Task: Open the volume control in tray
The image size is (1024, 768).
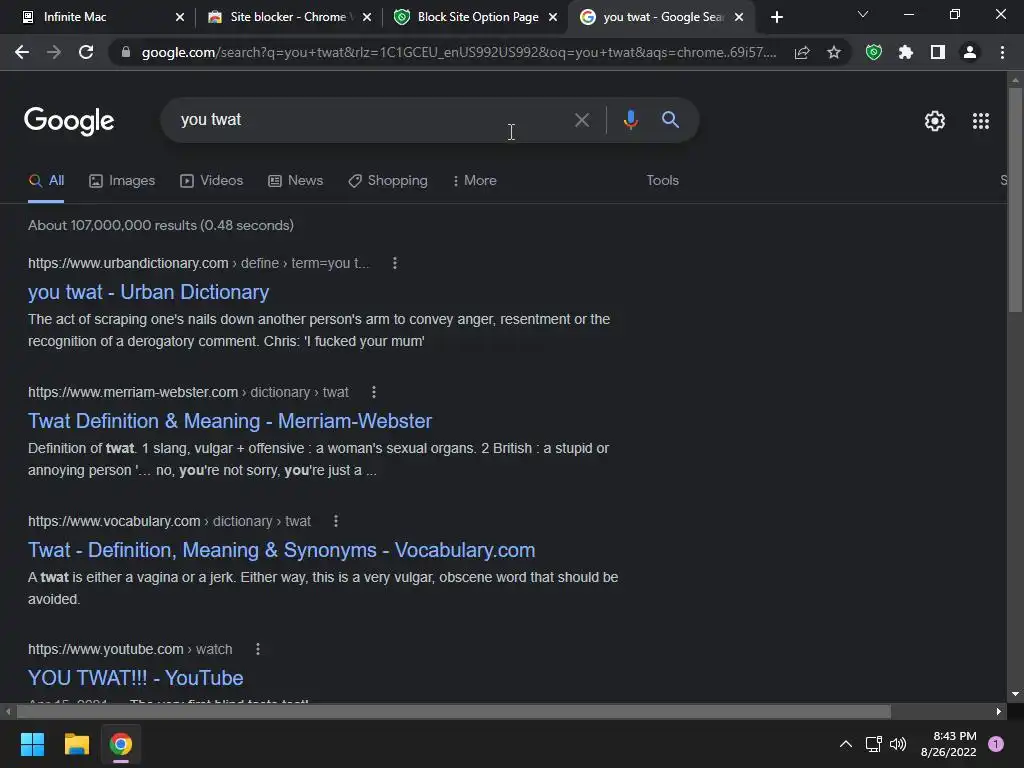Action: pos(898,744)
